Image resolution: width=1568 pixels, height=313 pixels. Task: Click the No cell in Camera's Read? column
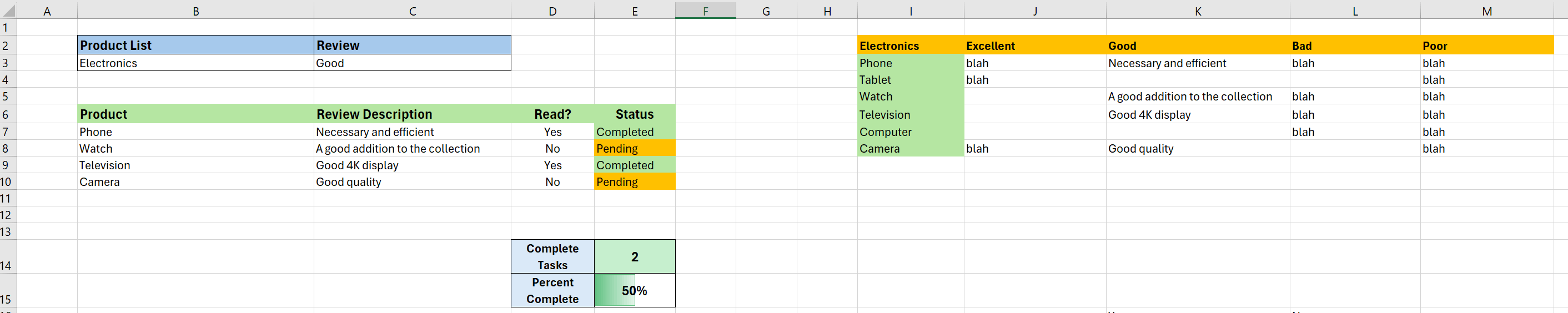552,181
